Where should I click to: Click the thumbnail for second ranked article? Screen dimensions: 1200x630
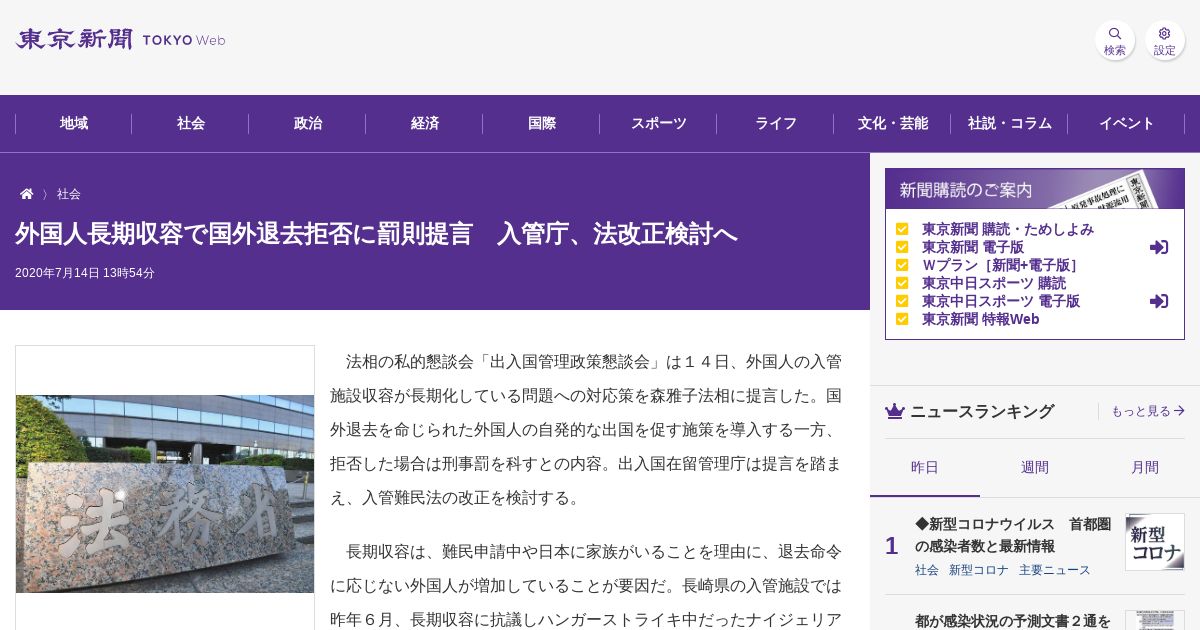pyautogui.click(x=1155, y=620)
